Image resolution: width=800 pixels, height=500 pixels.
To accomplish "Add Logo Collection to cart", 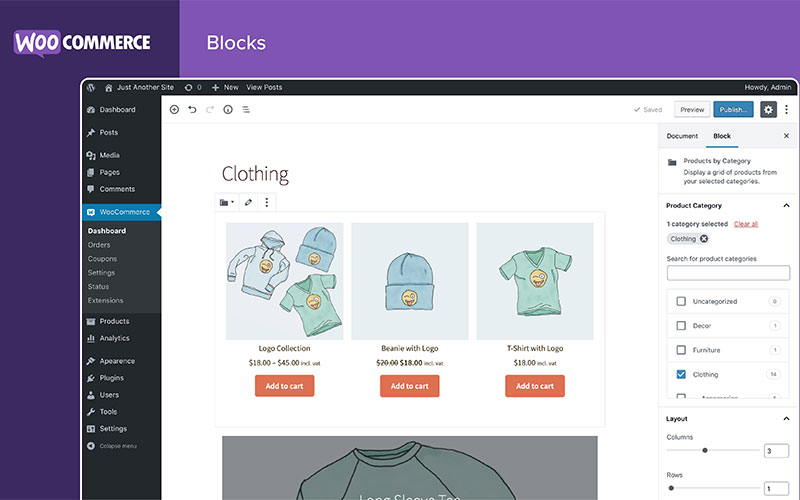I will (x=284, y=386).
